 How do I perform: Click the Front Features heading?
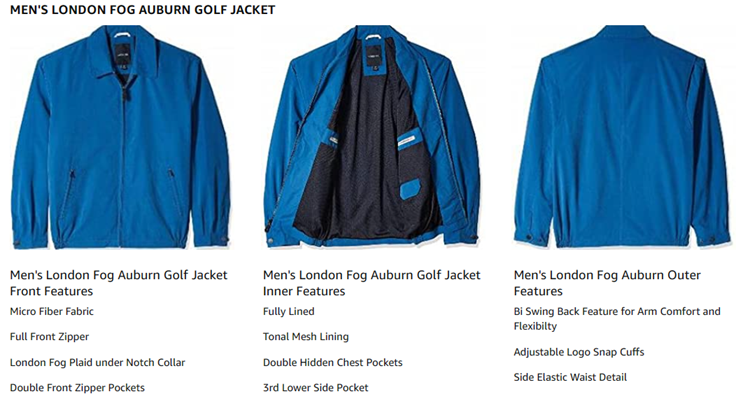coord(118,283)
